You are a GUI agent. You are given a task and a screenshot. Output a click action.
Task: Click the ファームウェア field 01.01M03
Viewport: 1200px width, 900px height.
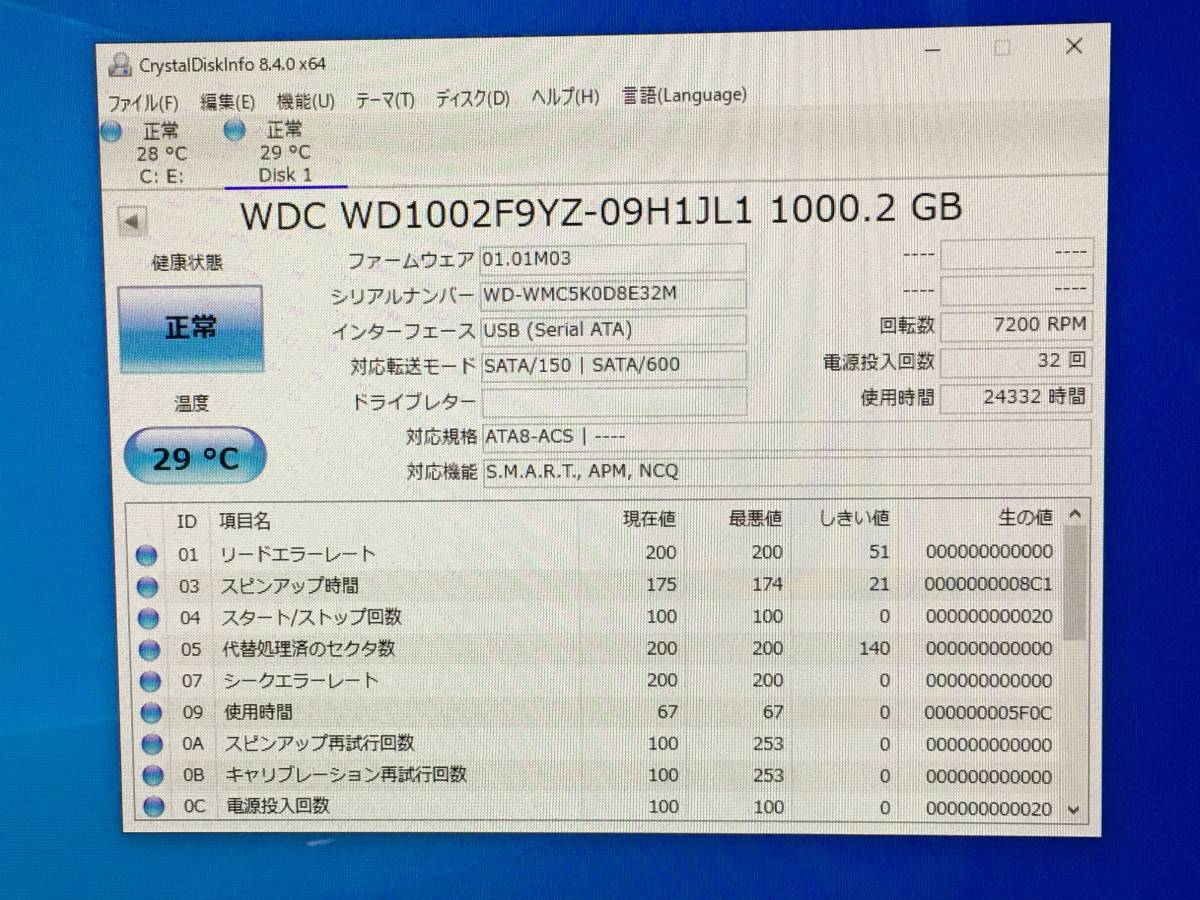(613, 258)
